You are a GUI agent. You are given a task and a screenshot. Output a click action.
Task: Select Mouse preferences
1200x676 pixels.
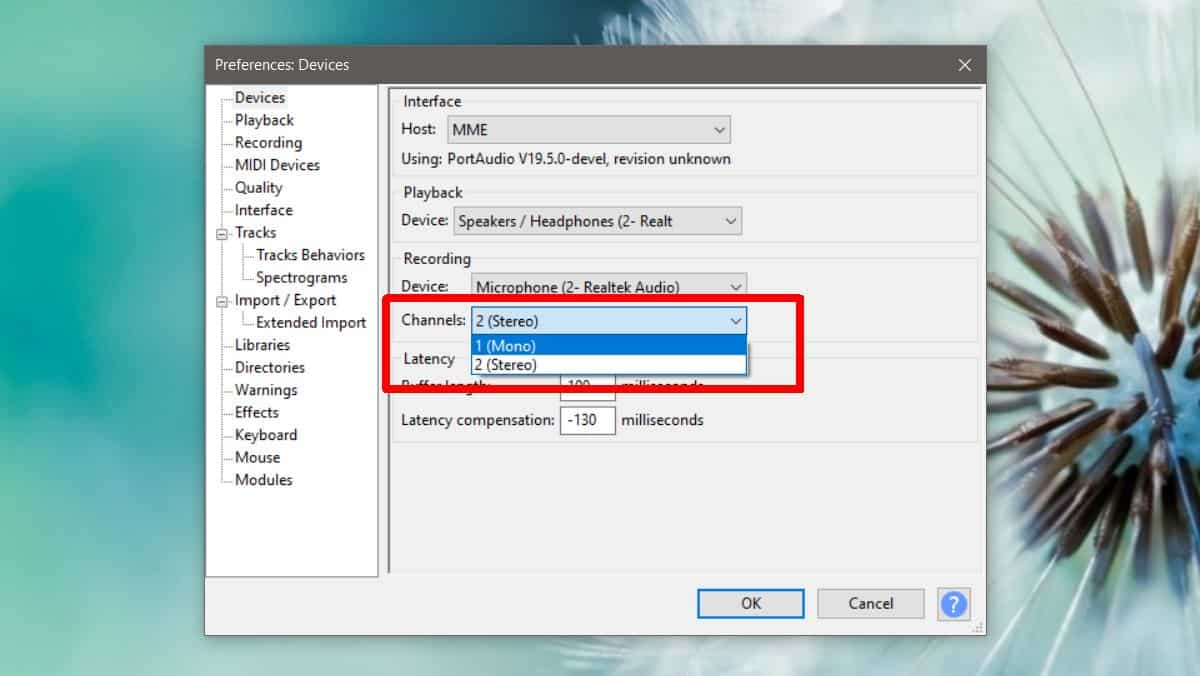tap(257, 458)
